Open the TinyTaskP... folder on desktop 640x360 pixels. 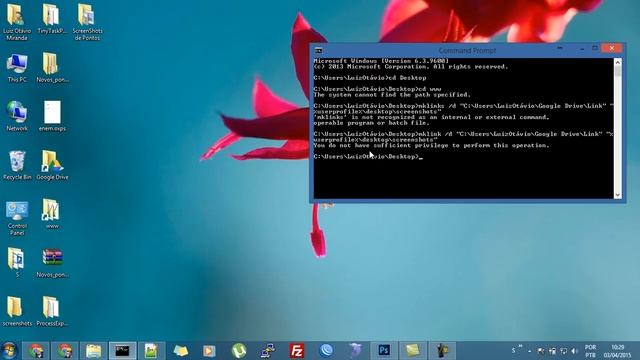coord(51,19)
